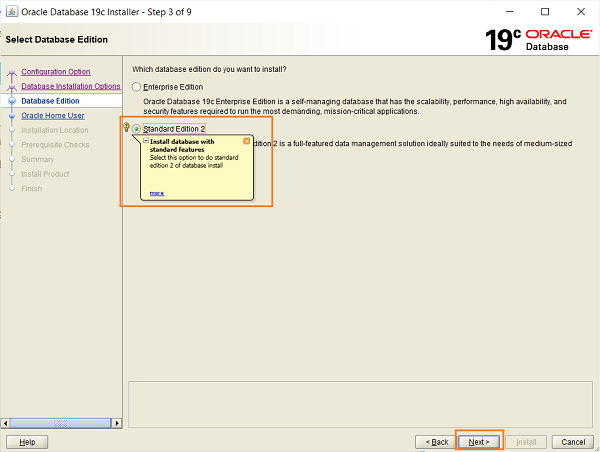600x452 pixels.
Task: Click the Back button
Action: tap(436, 442)
